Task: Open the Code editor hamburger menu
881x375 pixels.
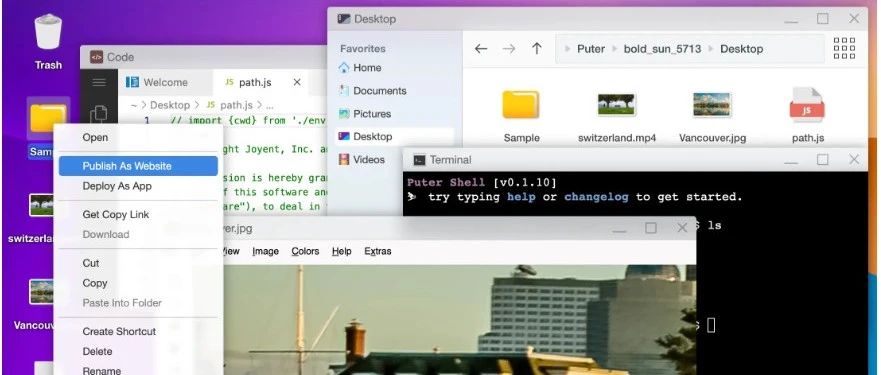Action: (x=99, y=83)
